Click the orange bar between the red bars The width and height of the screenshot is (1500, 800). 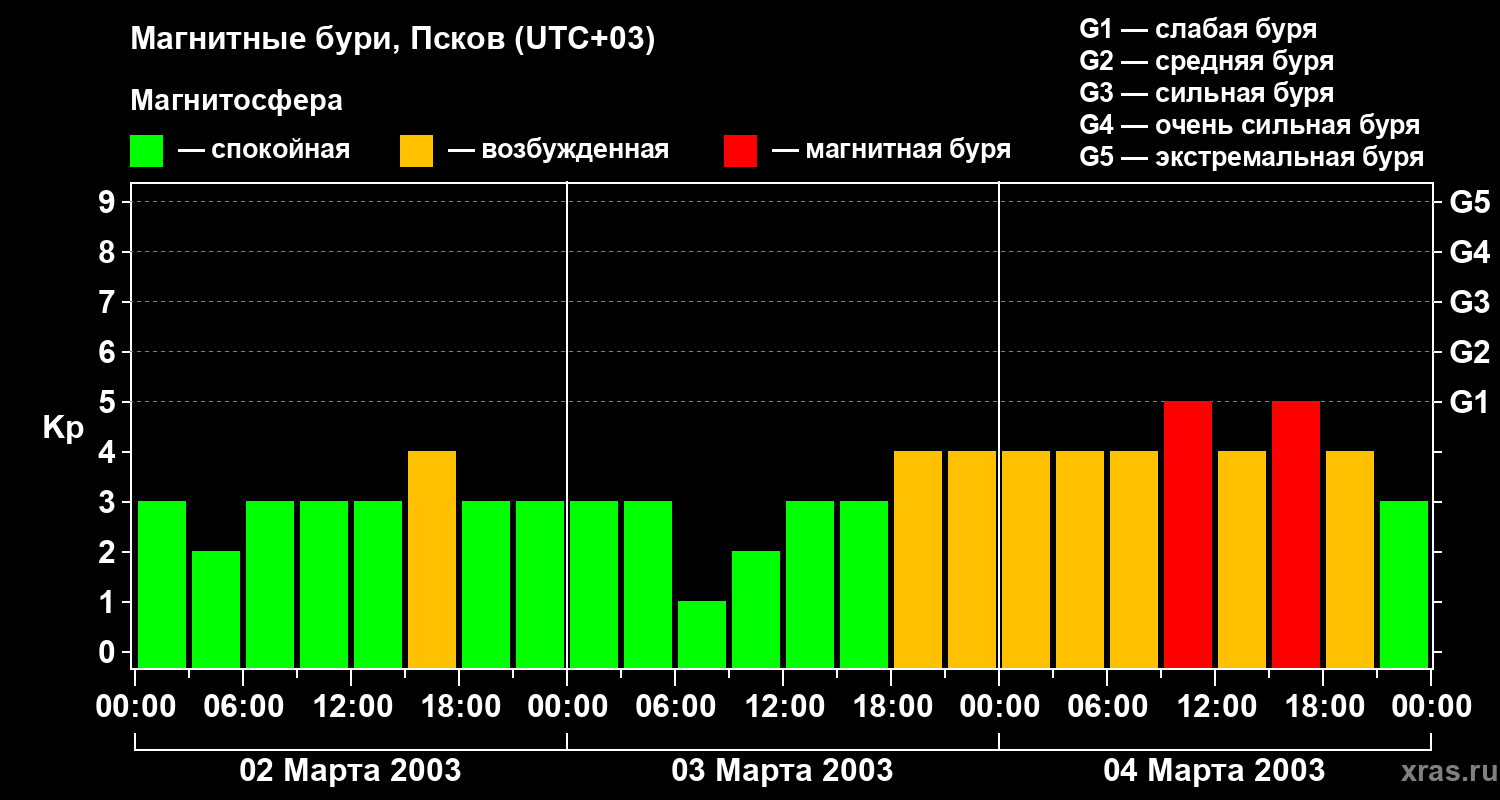pyautogui.click(x=1242, y=559)
